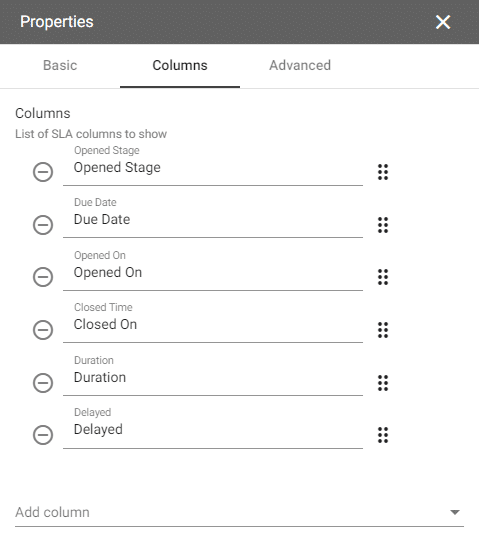The width and height of the screenshot is (479, 550).
Task: Remove the Due Date column
Action: [43, 224]
